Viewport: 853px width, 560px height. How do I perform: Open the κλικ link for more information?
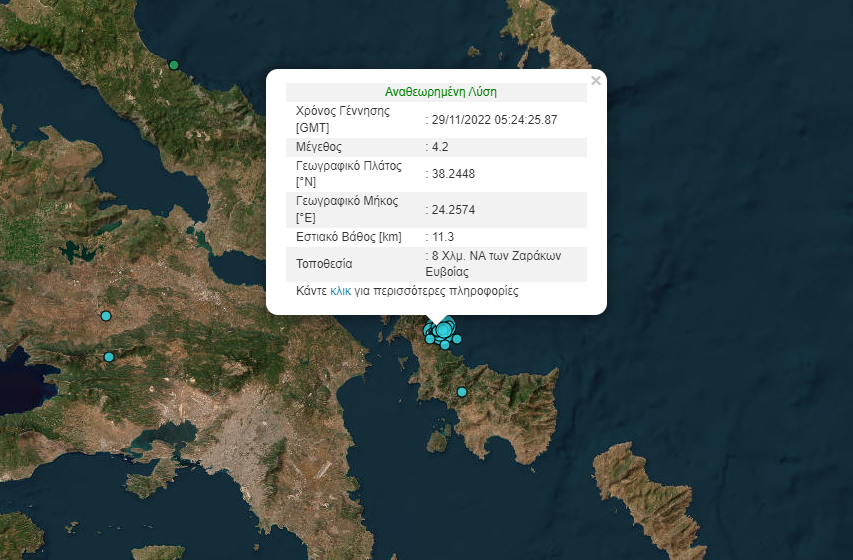click(x=341, y=292)
